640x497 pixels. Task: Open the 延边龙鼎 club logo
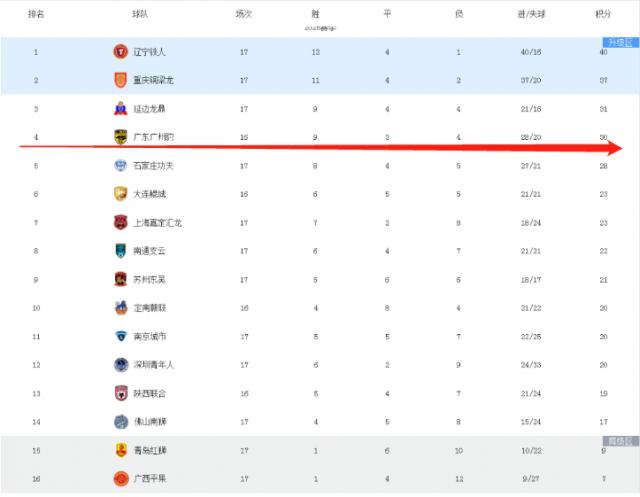coord(120,109)
